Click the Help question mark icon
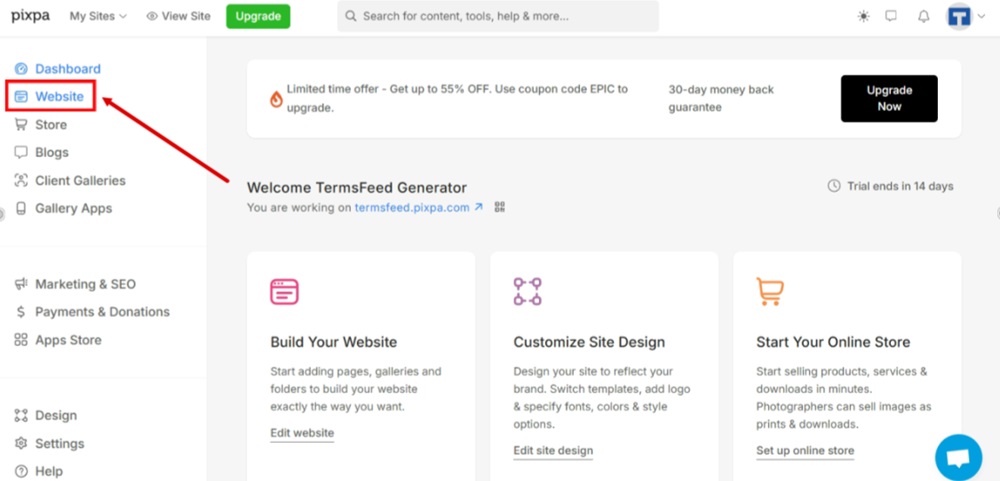The height and width of the screenshot is (481, 1000). (x=21, y=471)
